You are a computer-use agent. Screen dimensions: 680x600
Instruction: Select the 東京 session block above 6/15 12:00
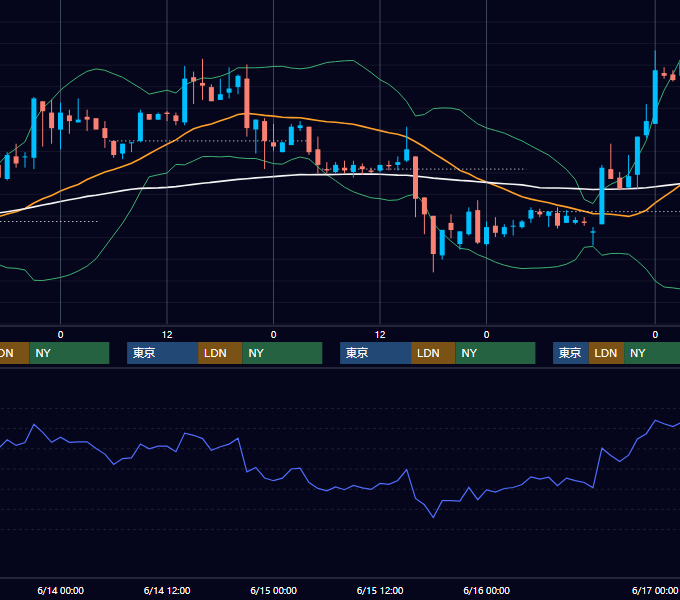376,353
